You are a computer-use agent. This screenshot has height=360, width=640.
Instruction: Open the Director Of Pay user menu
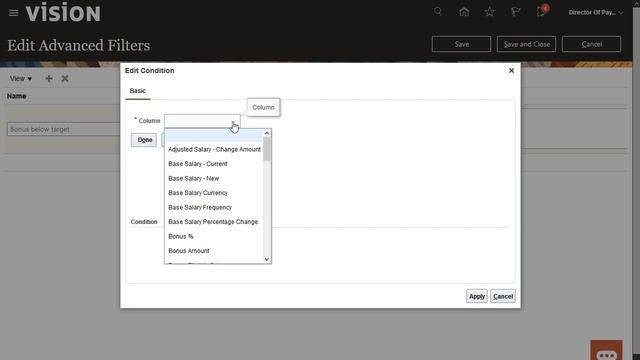point(596,12)
